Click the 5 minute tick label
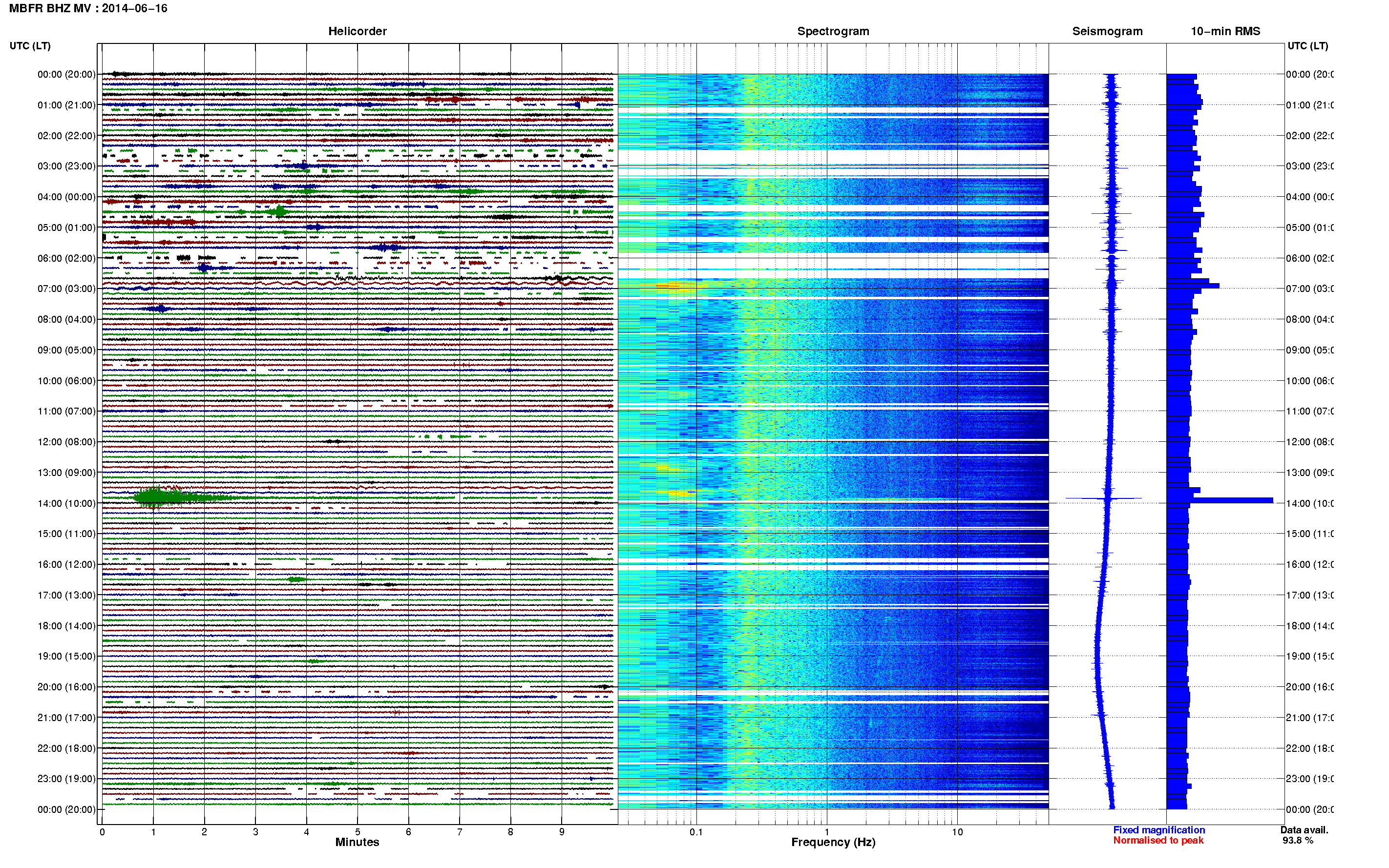 (x=357, y=832)
